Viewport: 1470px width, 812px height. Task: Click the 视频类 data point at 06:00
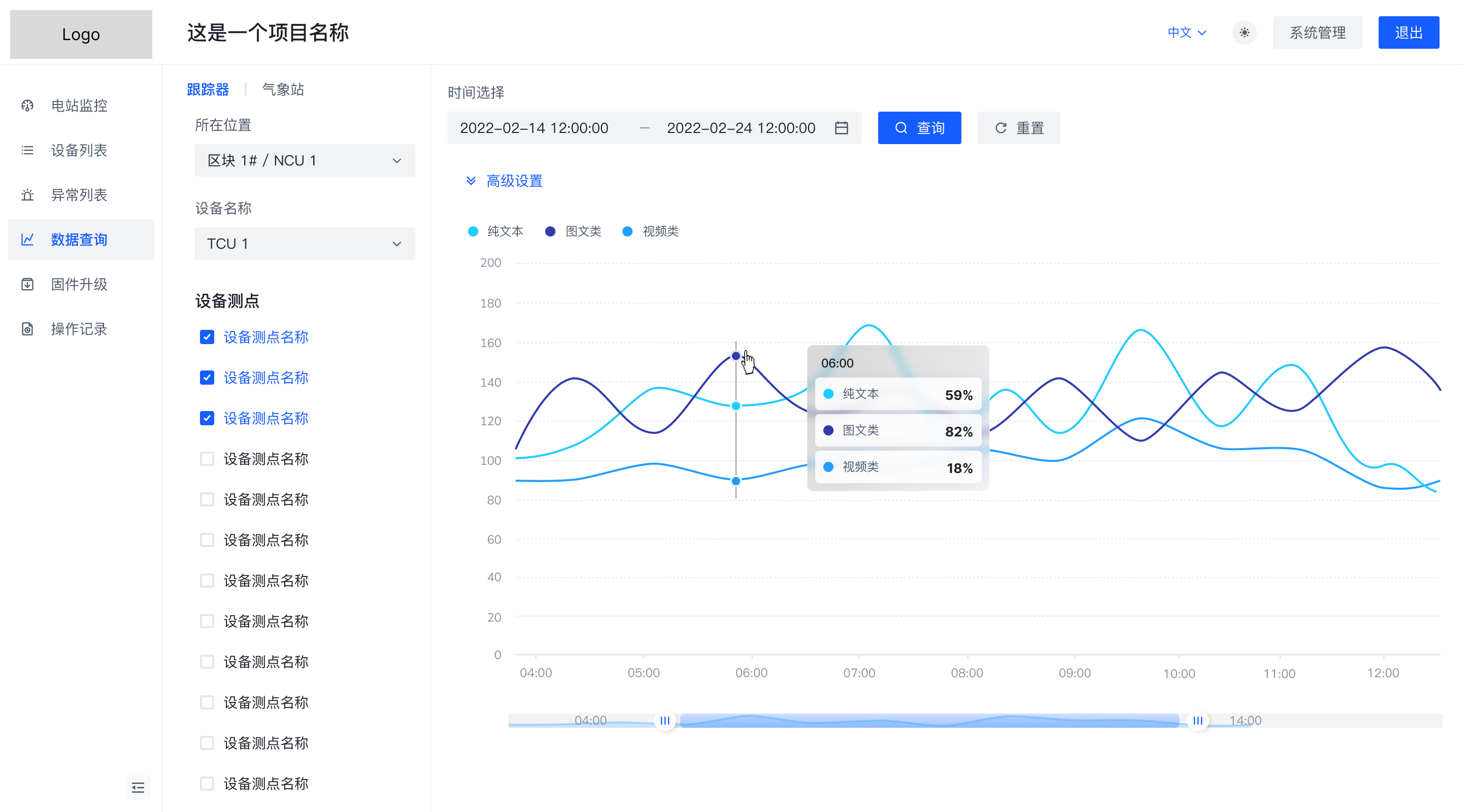(736, 481)
